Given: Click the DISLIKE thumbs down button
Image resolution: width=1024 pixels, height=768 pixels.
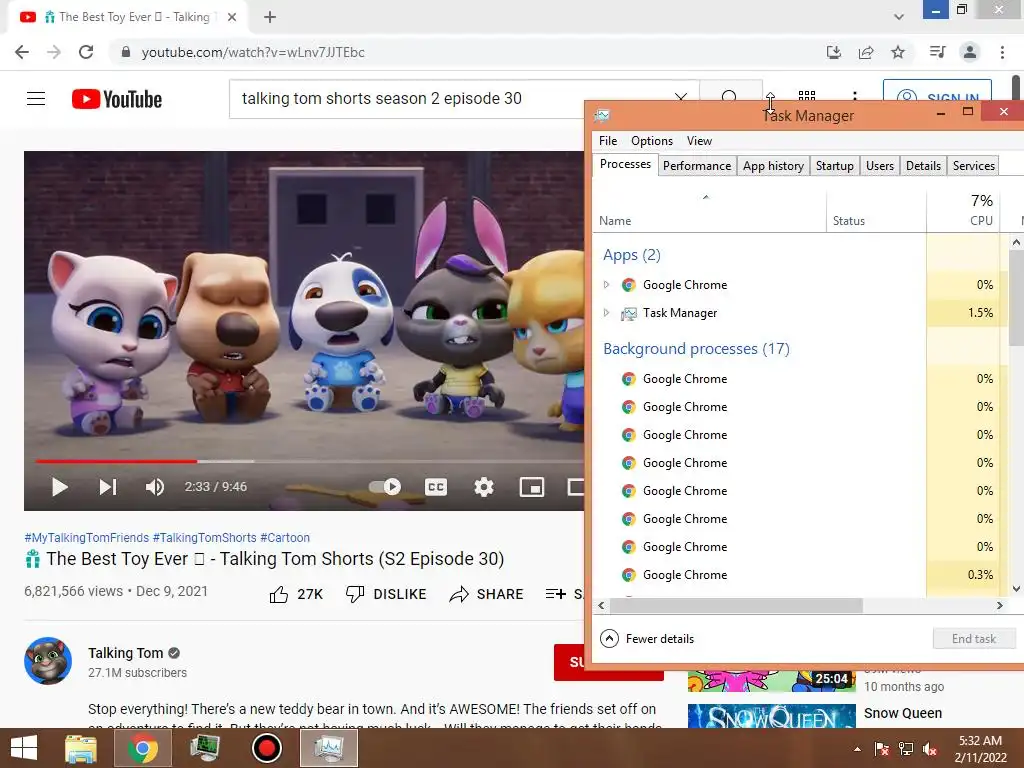Looking at the screenshot, I should [386, 594].
